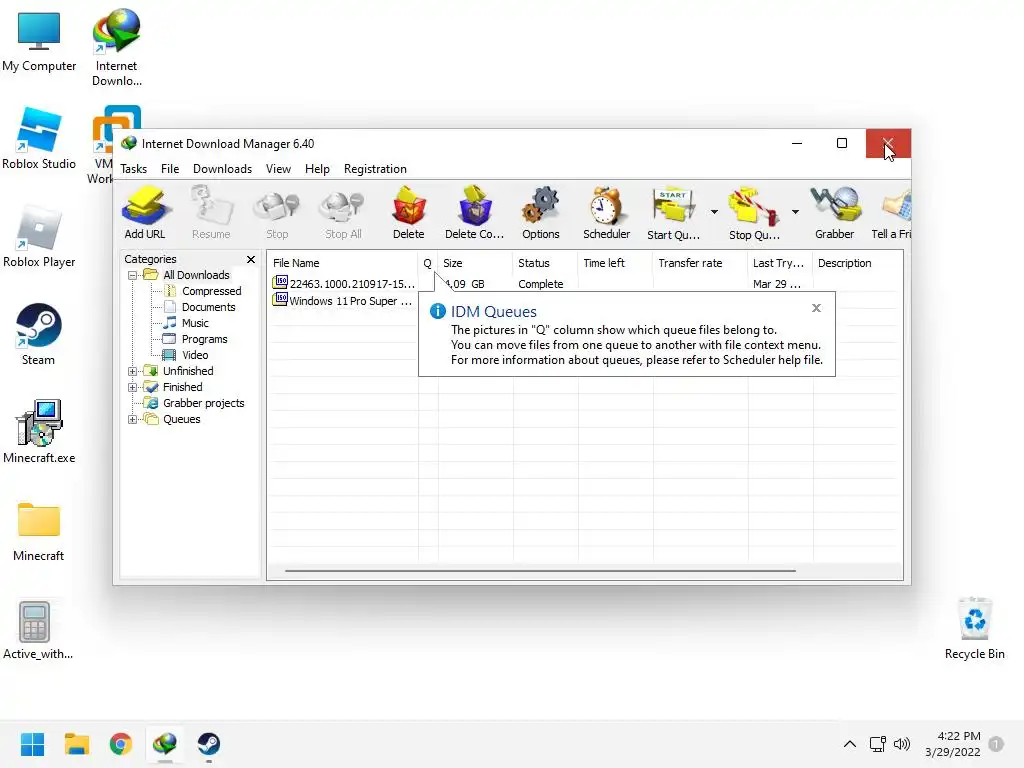
Task: Open the File menu
Action: click(170, 169)
